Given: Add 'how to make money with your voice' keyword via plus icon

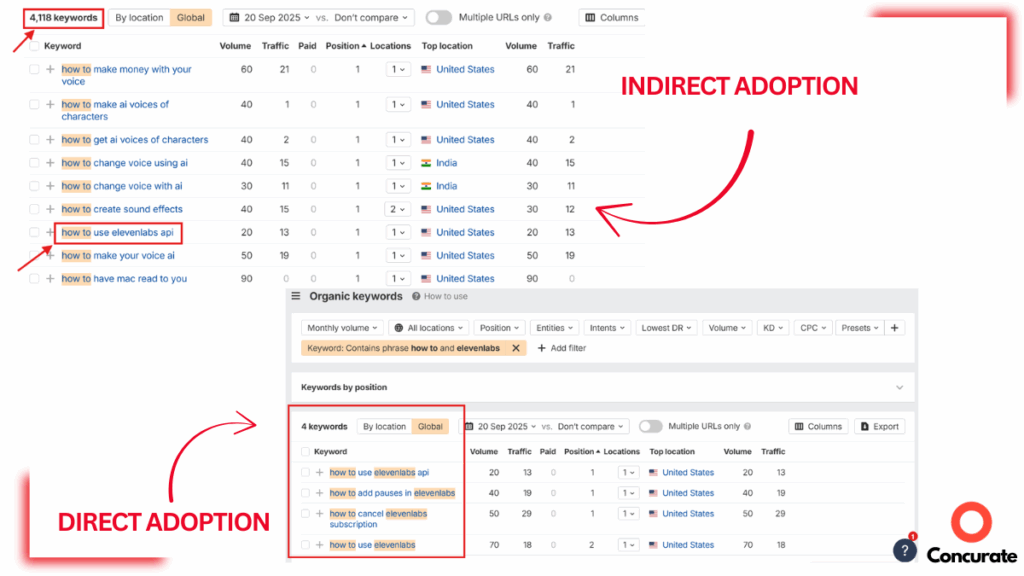Looking at the screenshot, I should click(x=50, y=69).
